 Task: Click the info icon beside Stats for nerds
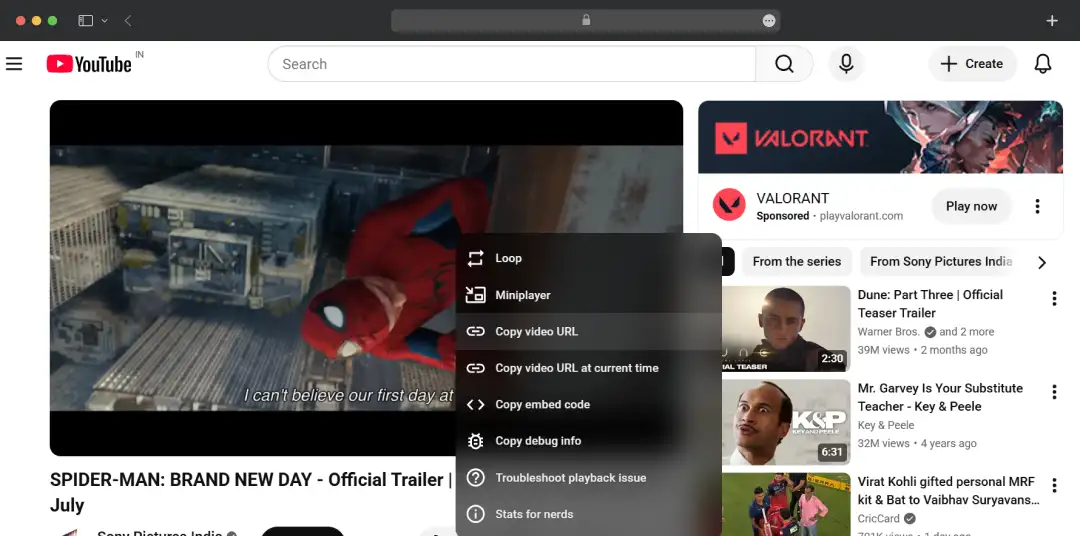pyautogui.click(x=475, y=514)
